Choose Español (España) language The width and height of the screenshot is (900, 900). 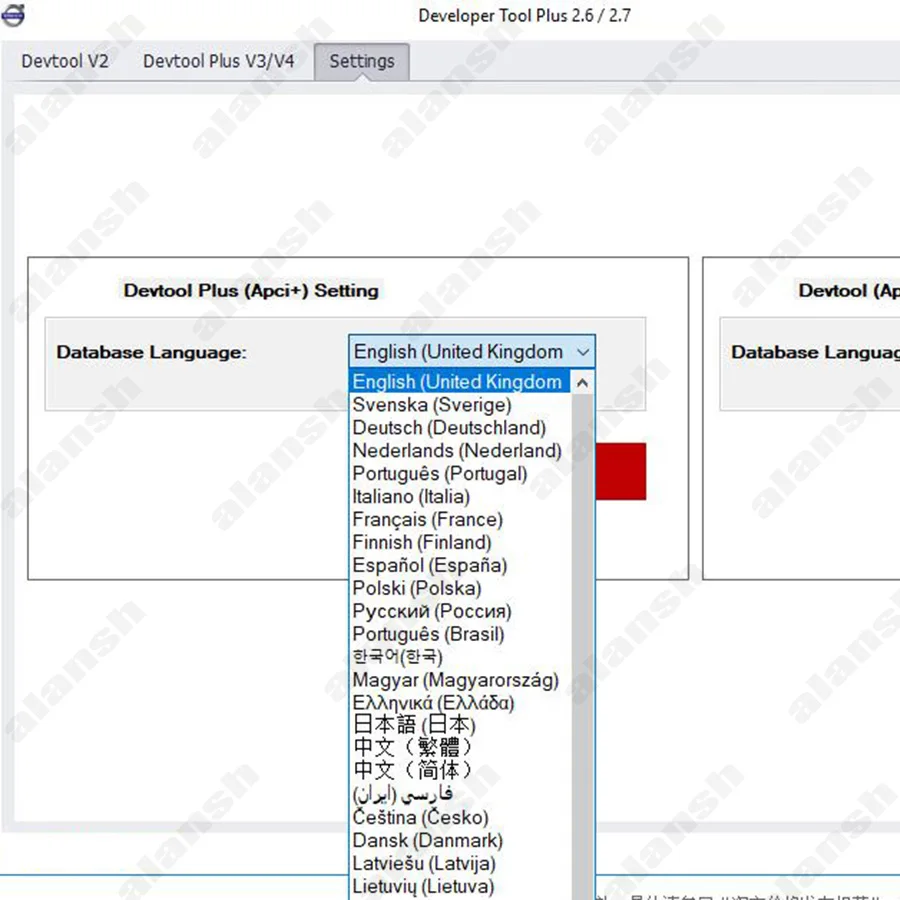click(459, 565)
